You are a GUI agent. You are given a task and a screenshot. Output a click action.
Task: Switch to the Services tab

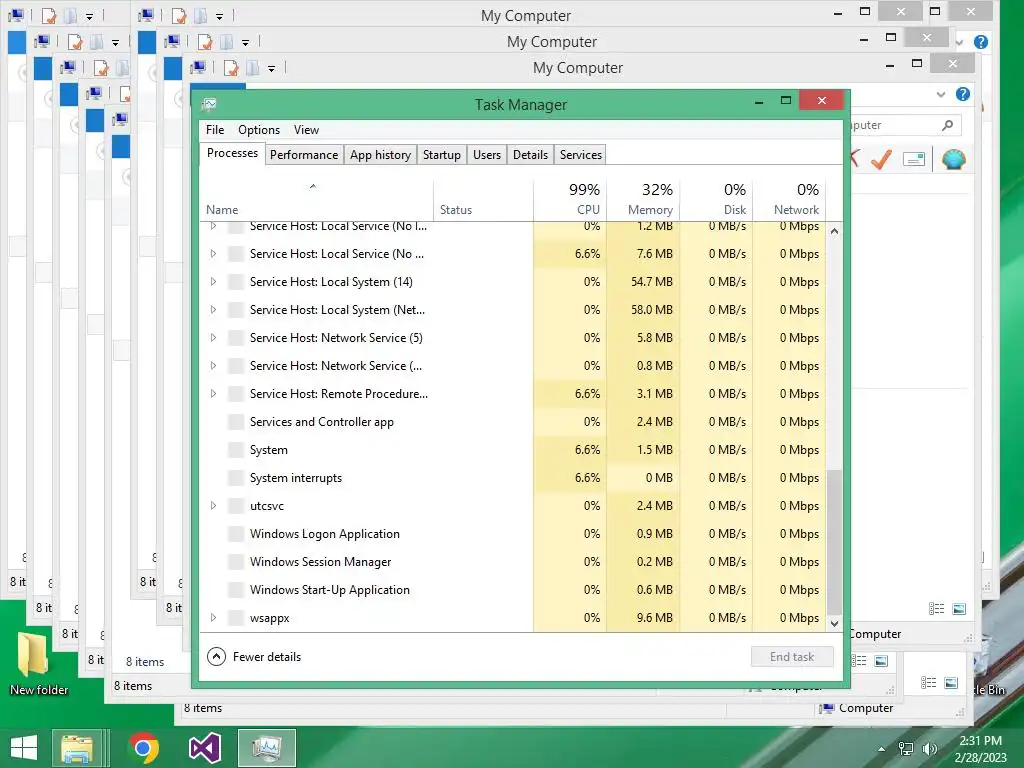(x=581, y=155)
